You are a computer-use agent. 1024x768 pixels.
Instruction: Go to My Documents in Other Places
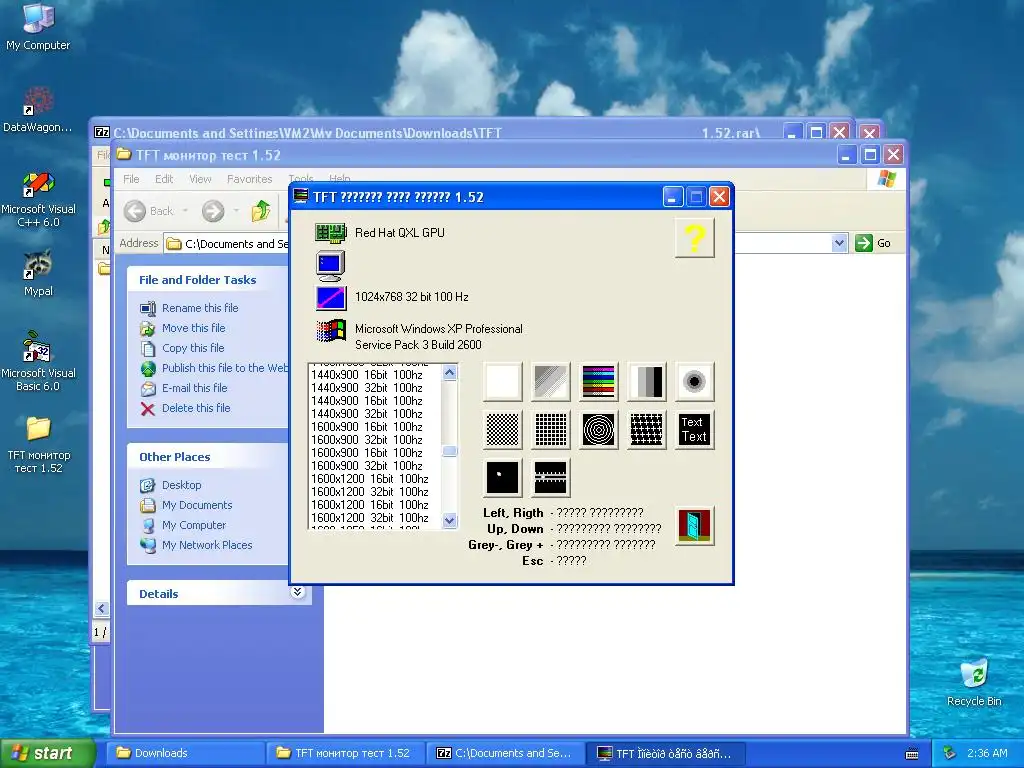point(197,505)
